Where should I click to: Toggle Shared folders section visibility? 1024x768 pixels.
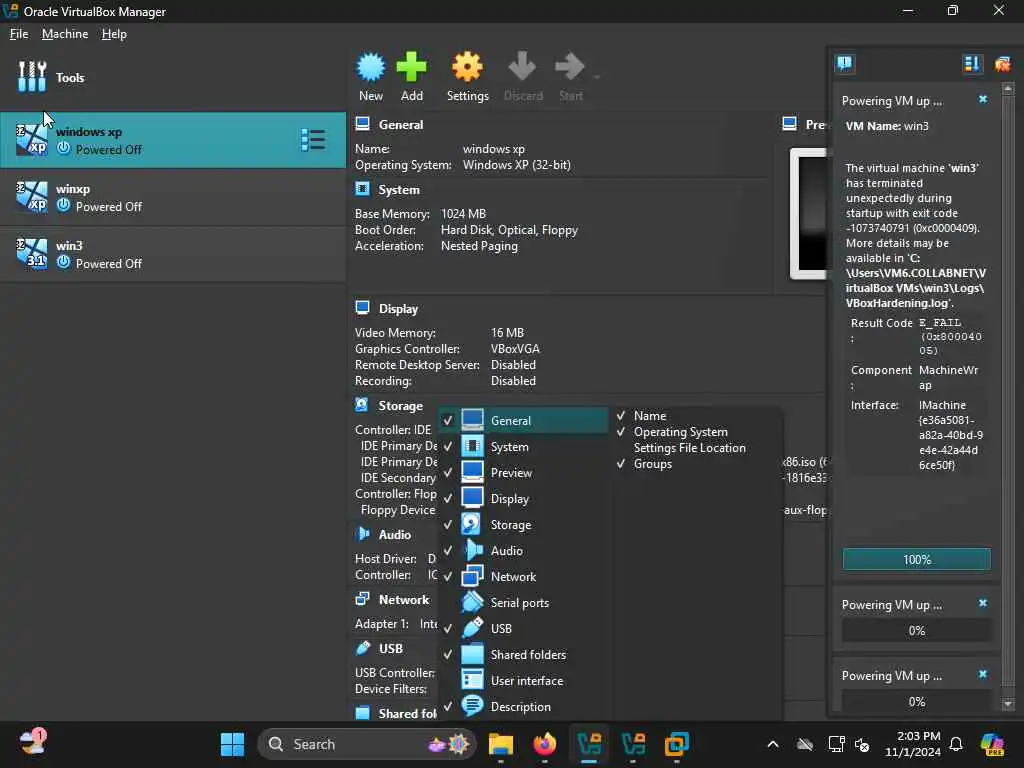pyautogui.click(x=523, y=654)
